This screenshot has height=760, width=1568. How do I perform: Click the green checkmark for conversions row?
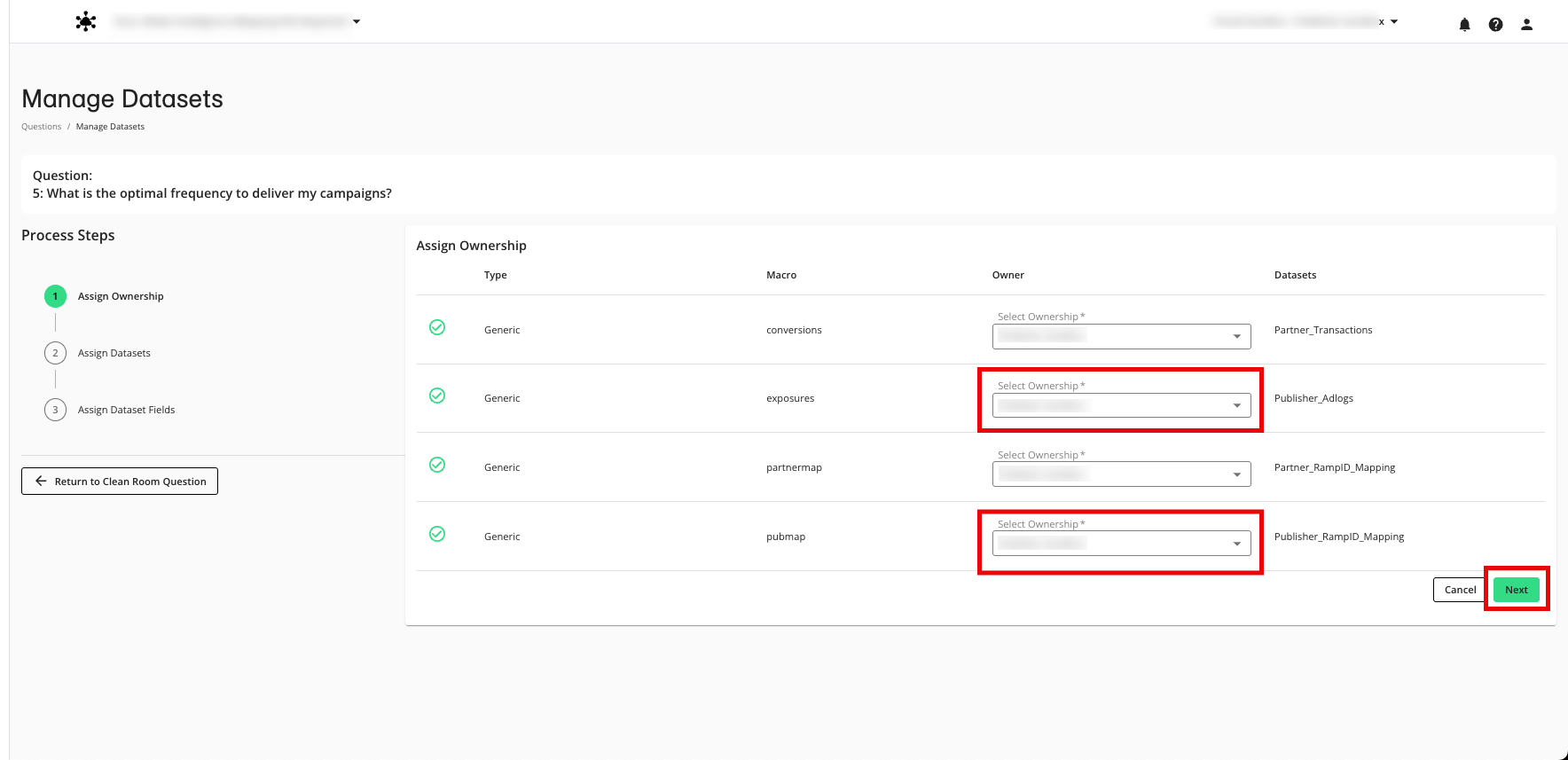click(x=437, y=327)
